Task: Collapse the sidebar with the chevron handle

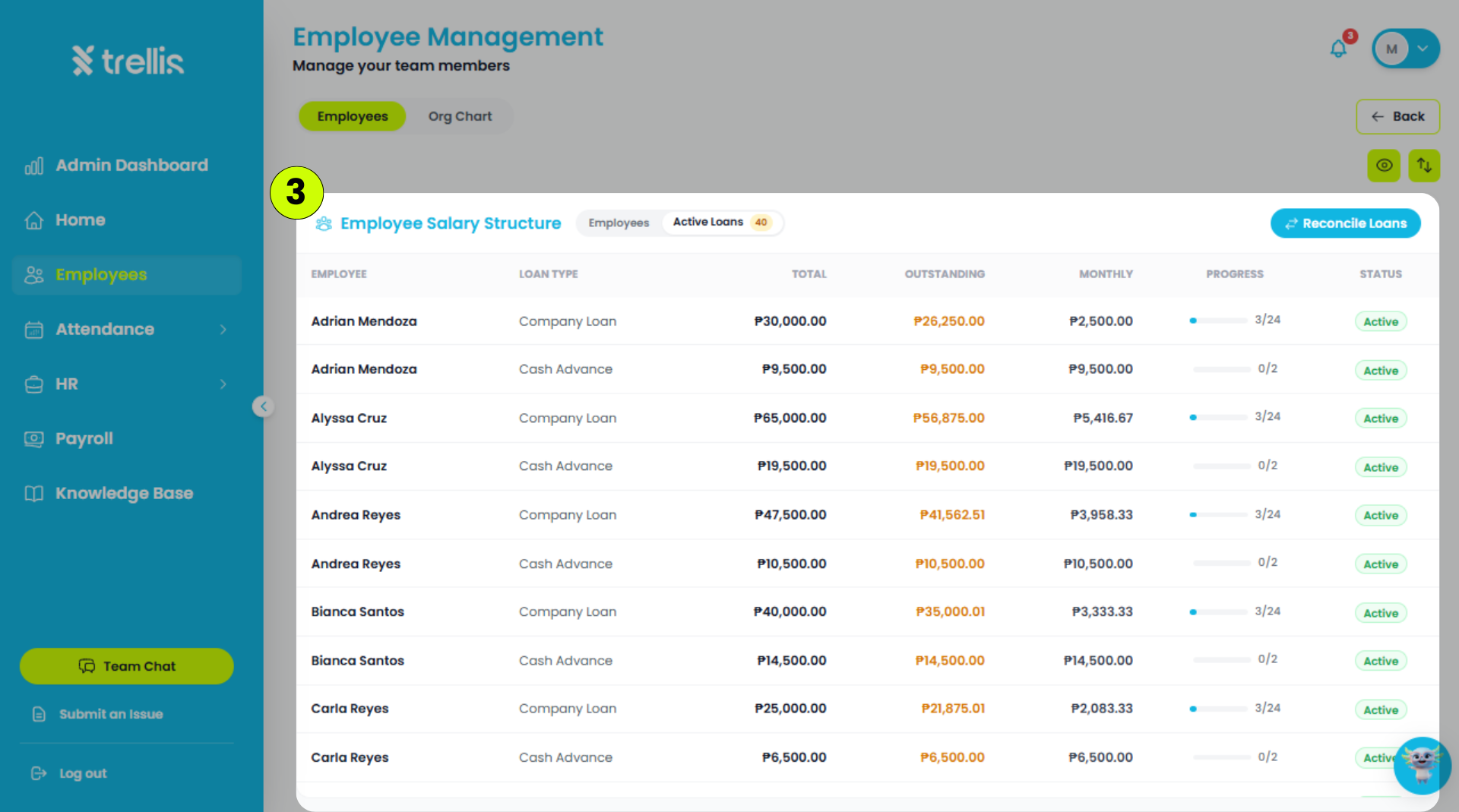Action: pyautogui.click(x=263, y=406)
